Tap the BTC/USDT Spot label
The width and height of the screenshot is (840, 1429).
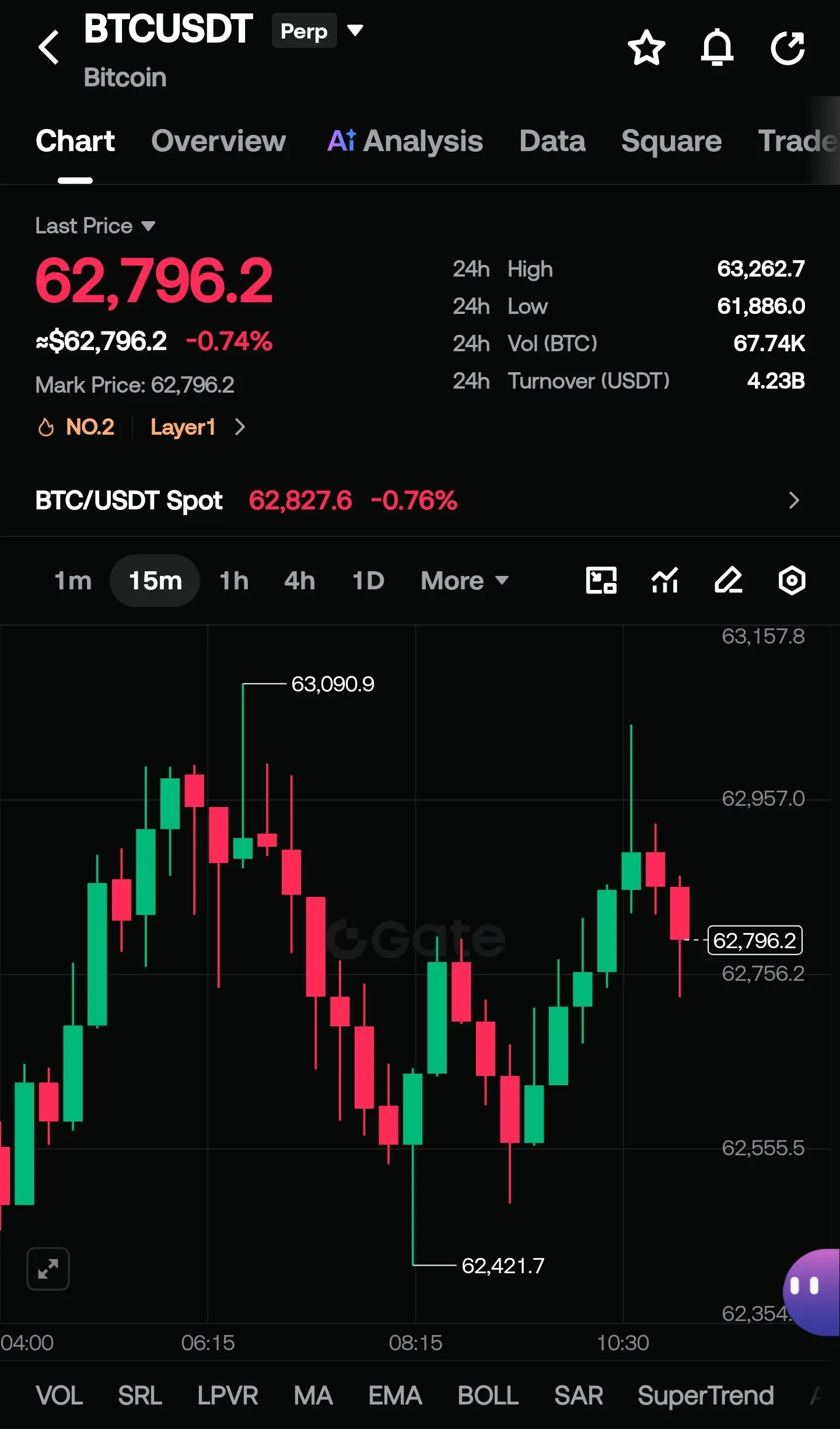(x=129, y=501)
